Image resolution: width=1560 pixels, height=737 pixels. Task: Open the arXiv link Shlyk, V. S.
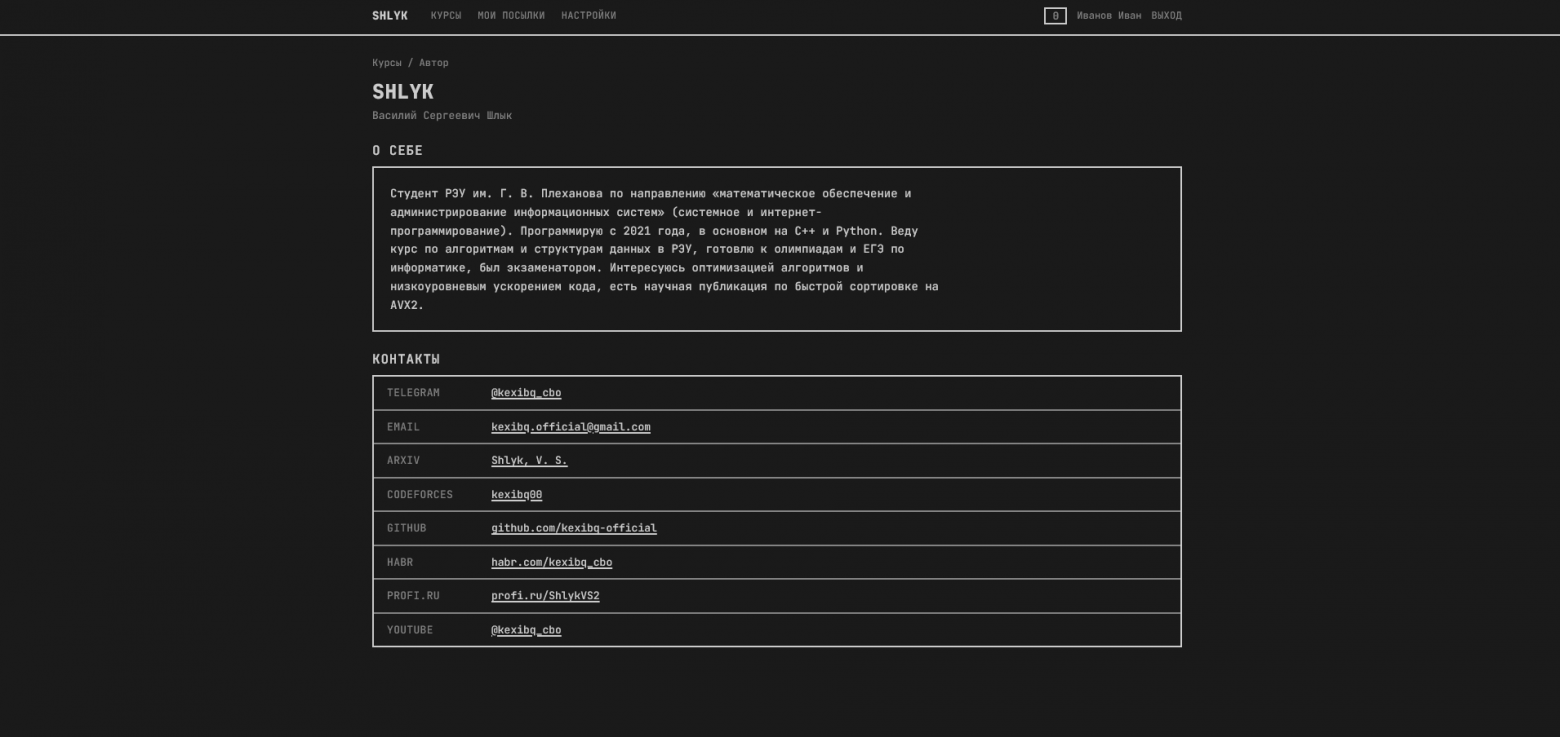click(529, 461)
